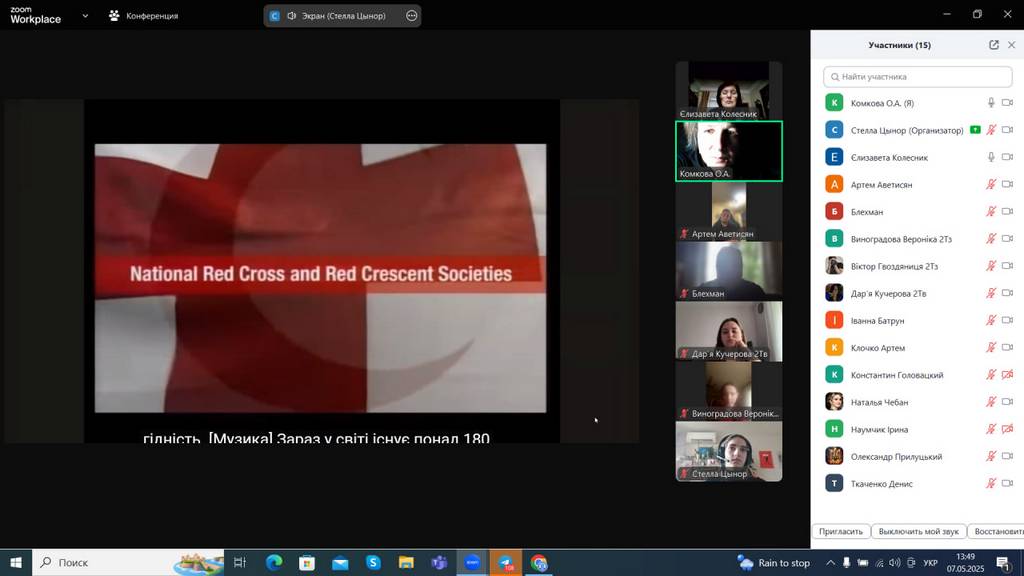Click the disabled camera icon for Константин Головацкий
The height and width of the screenshot is (576, 1024).
1007,375
